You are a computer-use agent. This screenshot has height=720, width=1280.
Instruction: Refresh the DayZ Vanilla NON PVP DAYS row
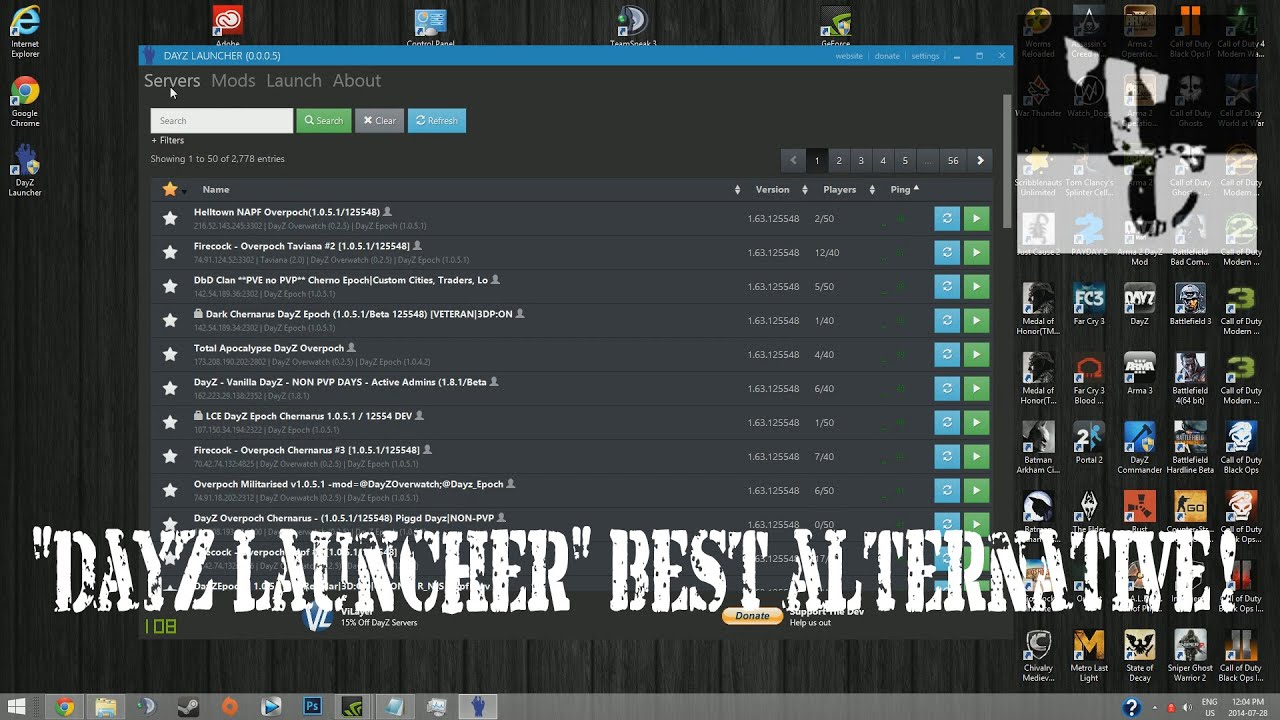[x=947, y=388]
